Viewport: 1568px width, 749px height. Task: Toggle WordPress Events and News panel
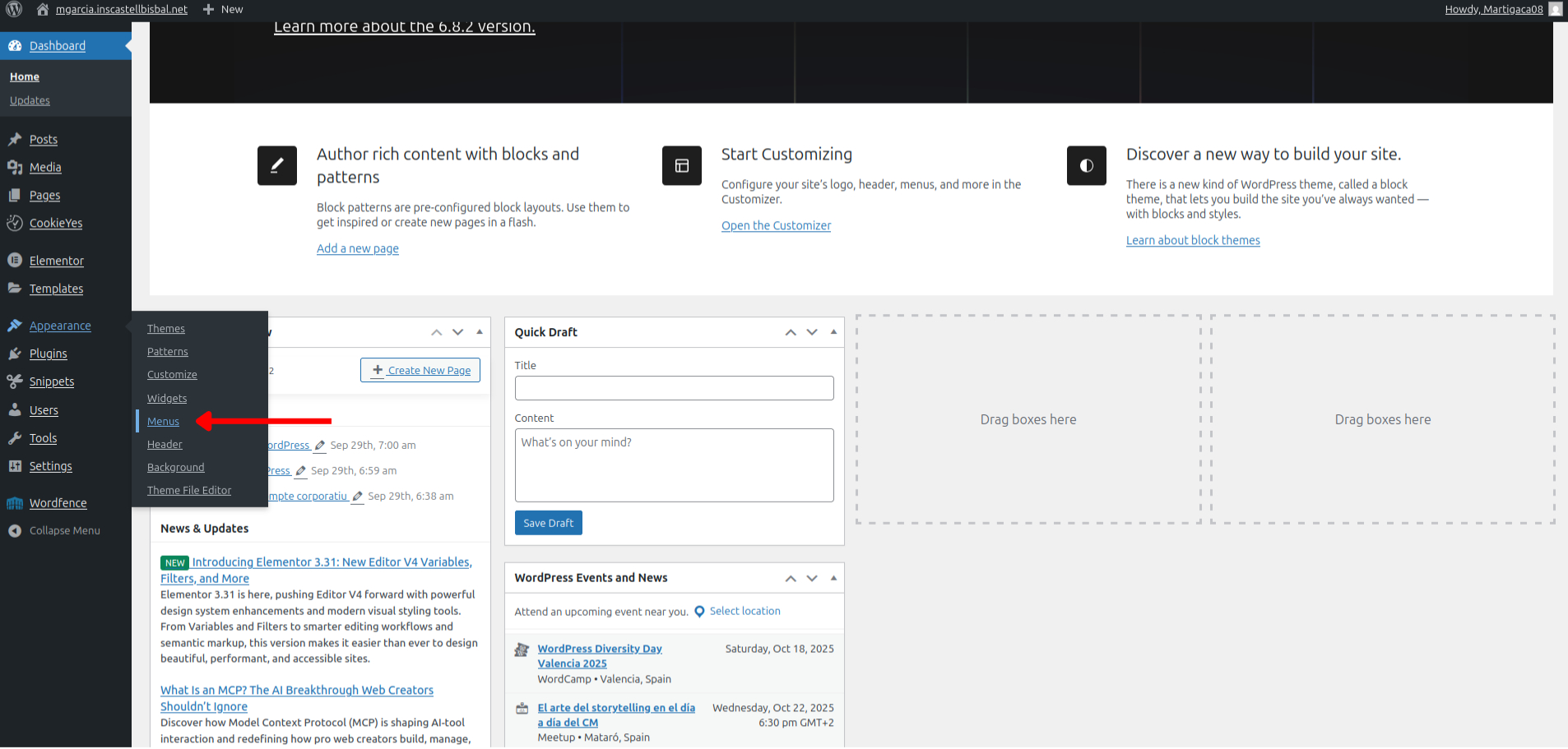[833, 578]
